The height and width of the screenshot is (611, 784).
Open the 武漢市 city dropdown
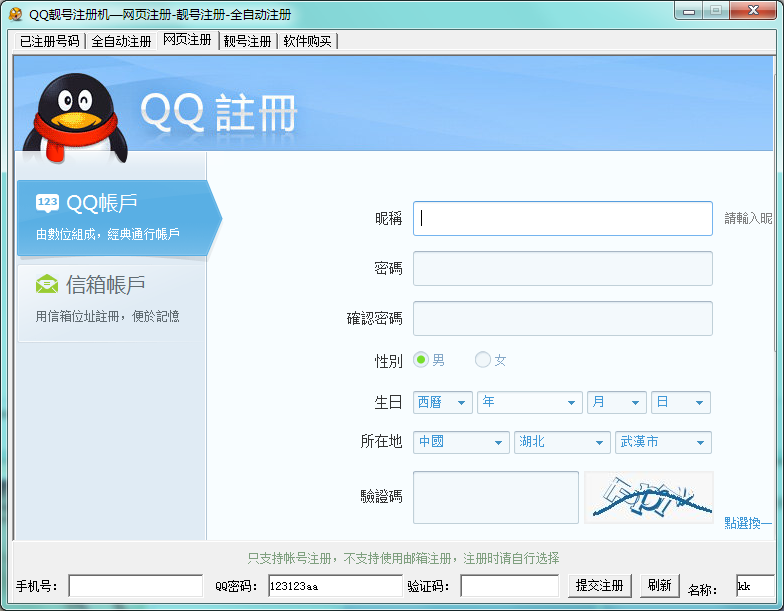[x=663, y=442]
